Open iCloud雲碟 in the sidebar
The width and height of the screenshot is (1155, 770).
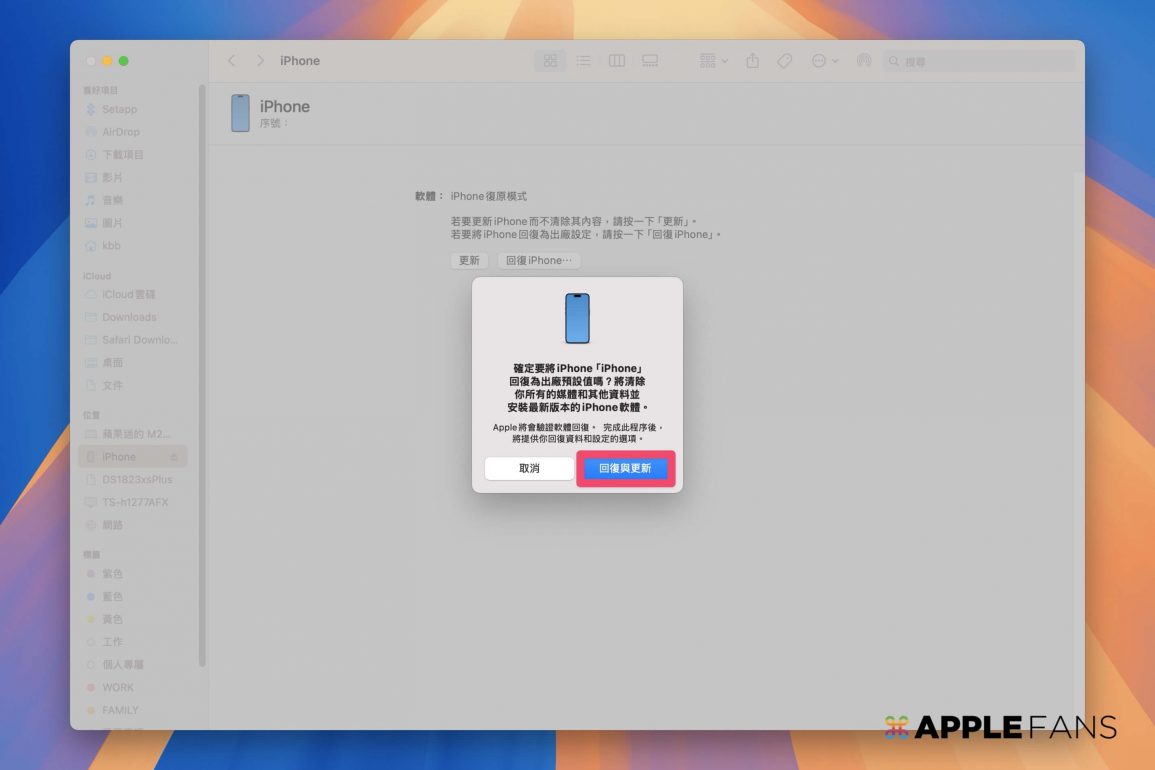click(x=129, y=295)
